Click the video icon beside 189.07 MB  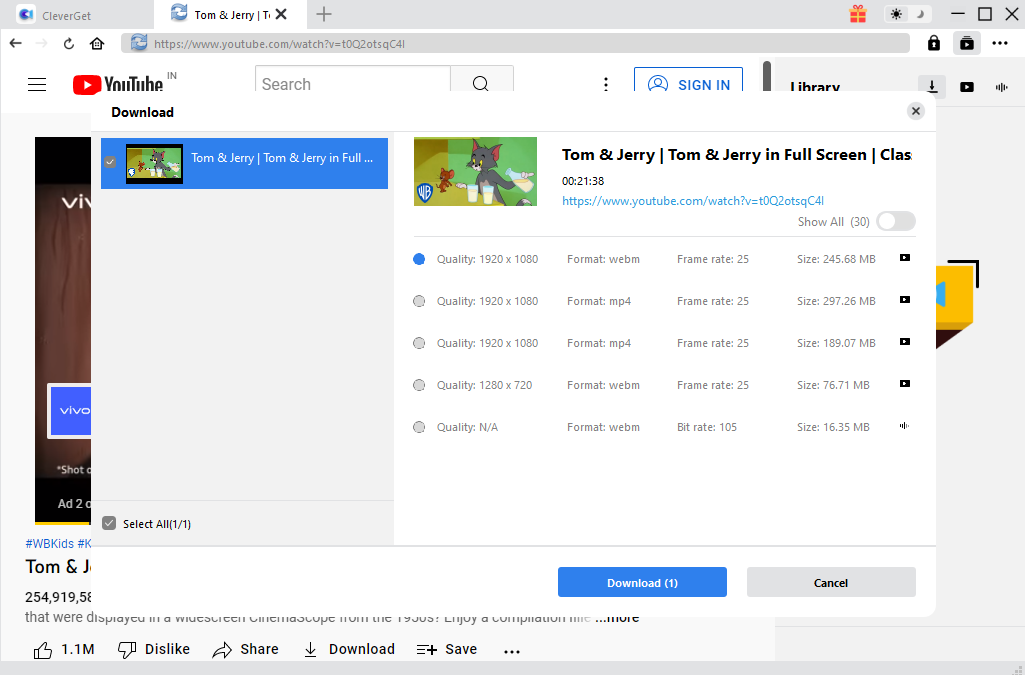point(905,341)
